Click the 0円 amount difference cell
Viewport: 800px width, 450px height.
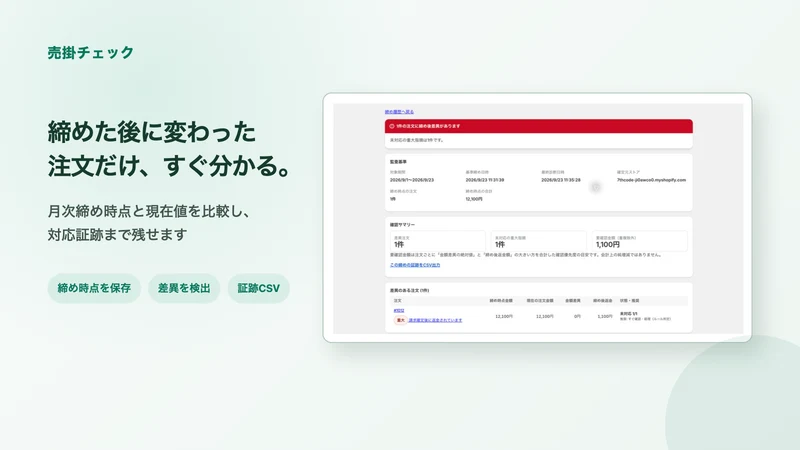click(577, 316)
